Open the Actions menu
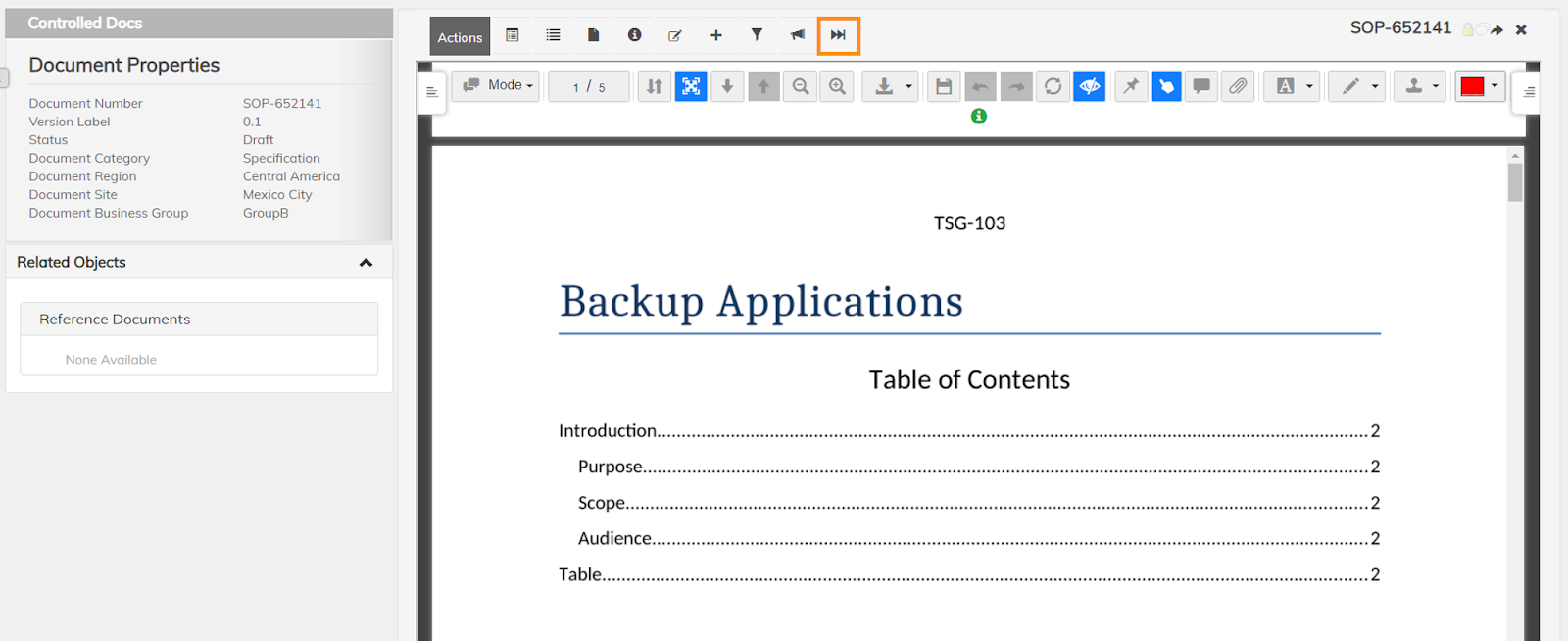 460,37
